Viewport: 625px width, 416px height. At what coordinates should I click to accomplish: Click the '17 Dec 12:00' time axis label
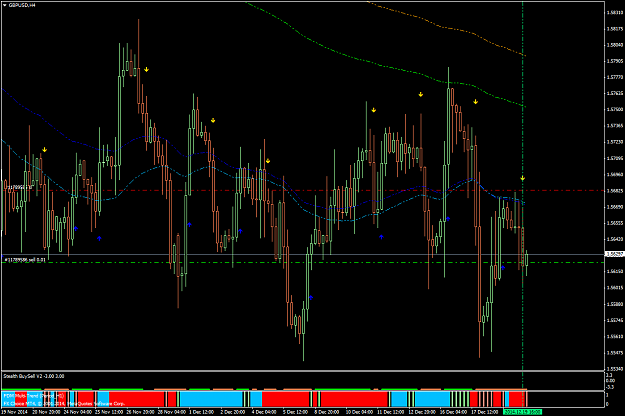click(x=484, y=412)
